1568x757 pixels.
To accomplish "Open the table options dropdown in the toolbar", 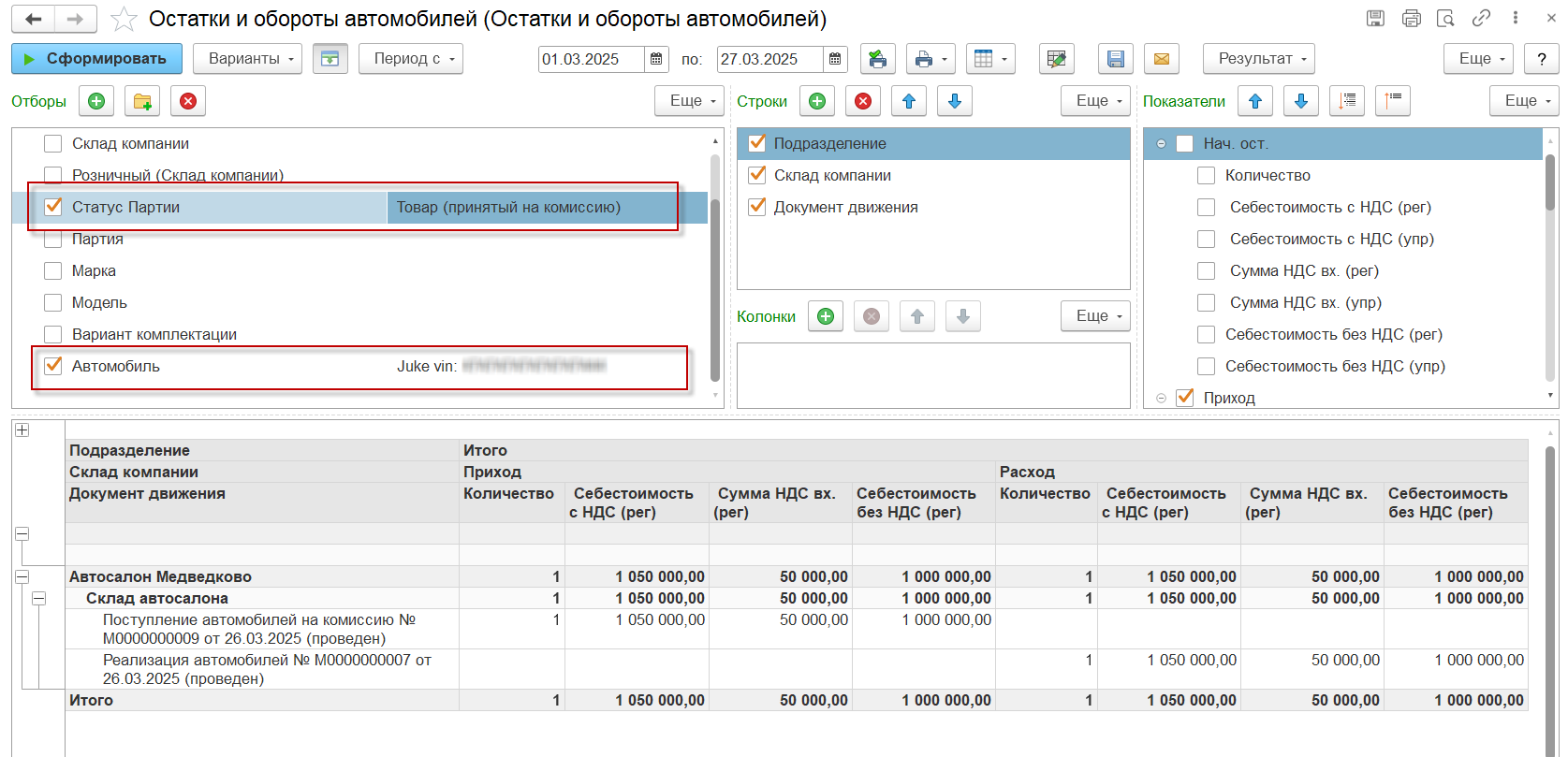I will [x=990, y=59].
